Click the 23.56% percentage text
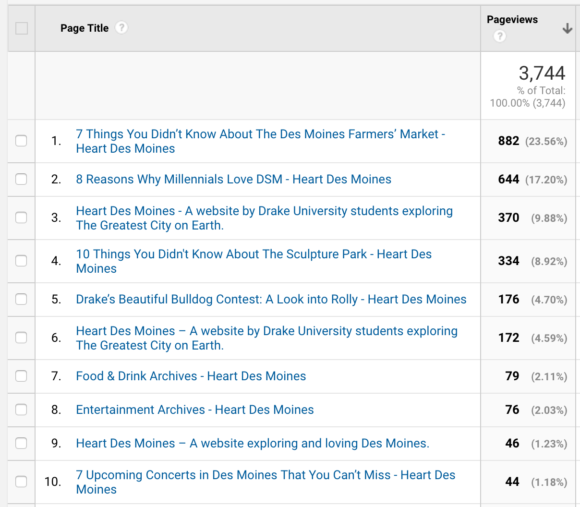The width and height of the screenshot is (580, 507). click(546, 141)
